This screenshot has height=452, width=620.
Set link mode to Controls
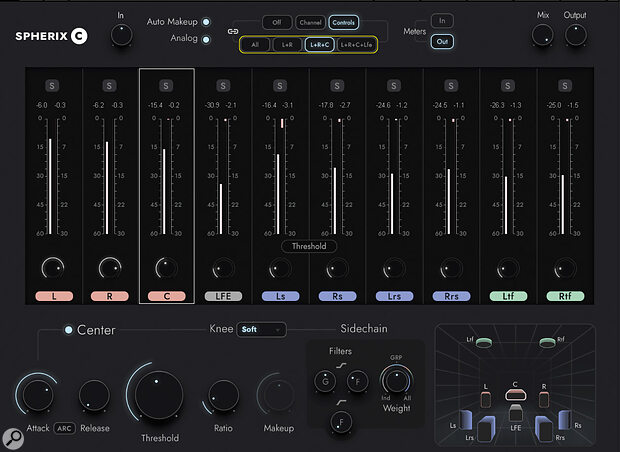[344, 23]
